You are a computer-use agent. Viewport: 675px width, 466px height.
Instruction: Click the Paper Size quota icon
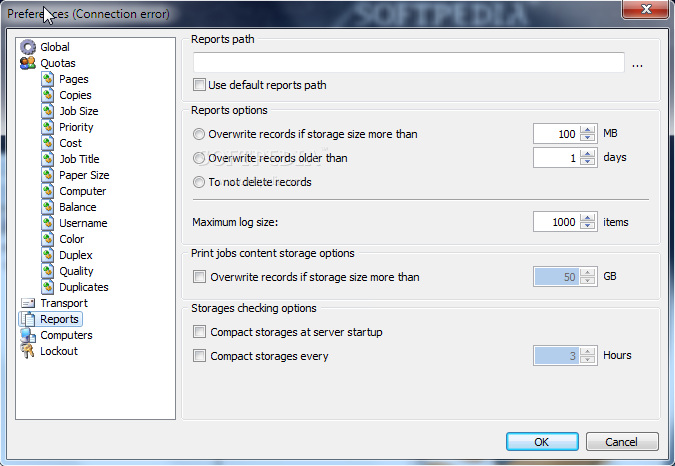point(48,175)
